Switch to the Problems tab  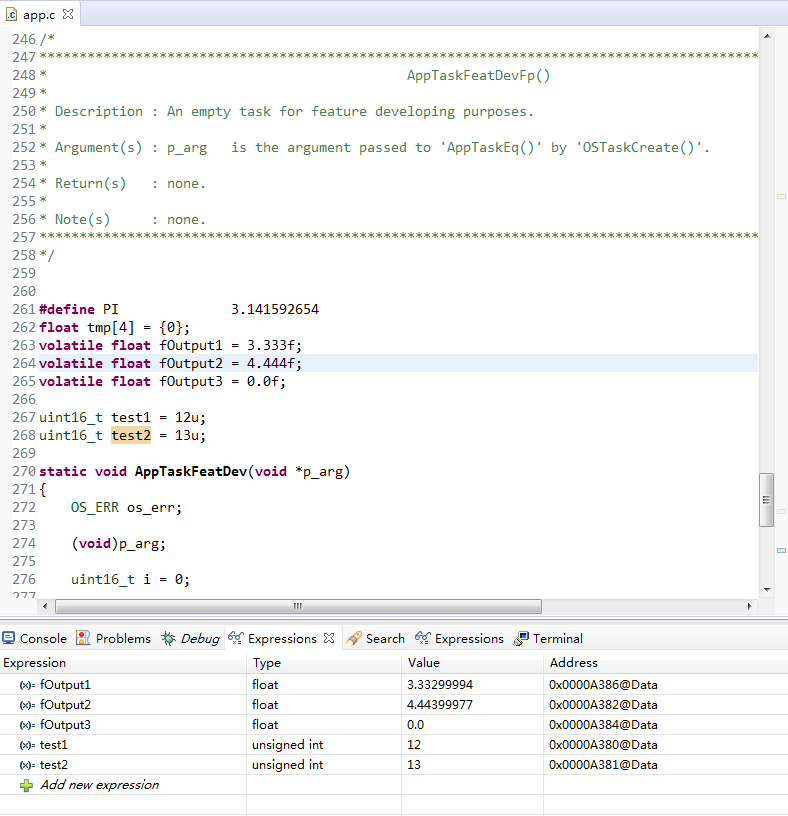coord(114,639)
